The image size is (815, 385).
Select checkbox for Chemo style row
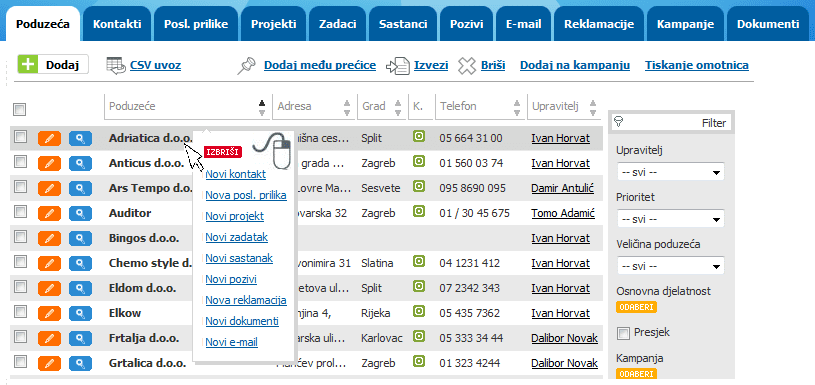pos(20,261)
